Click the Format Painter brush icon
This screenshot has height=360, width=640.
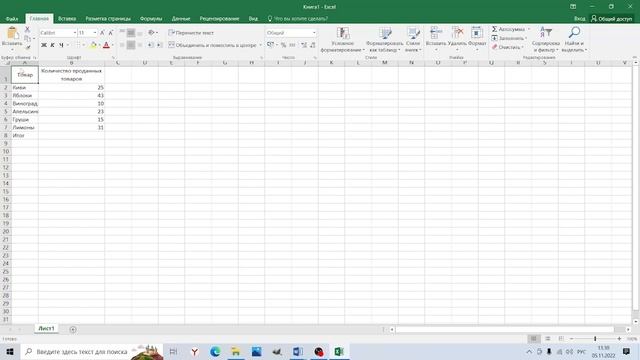tap(27, 47)
